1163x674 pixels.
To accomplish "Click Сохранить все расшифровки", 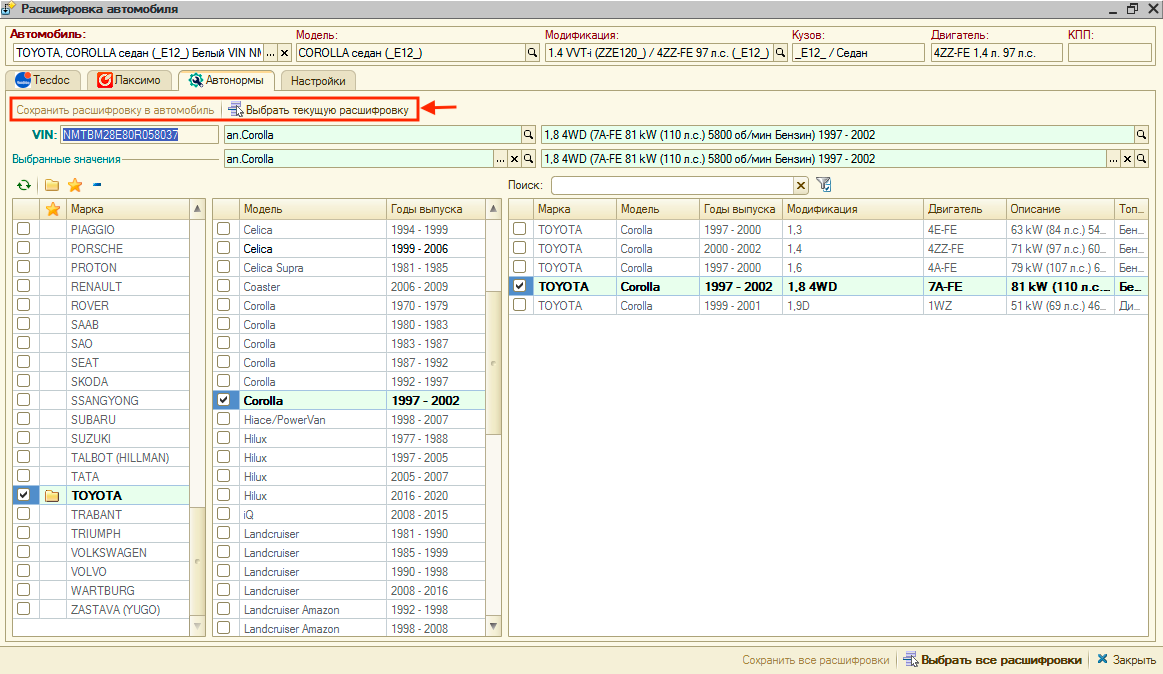I will click(815, 660).
